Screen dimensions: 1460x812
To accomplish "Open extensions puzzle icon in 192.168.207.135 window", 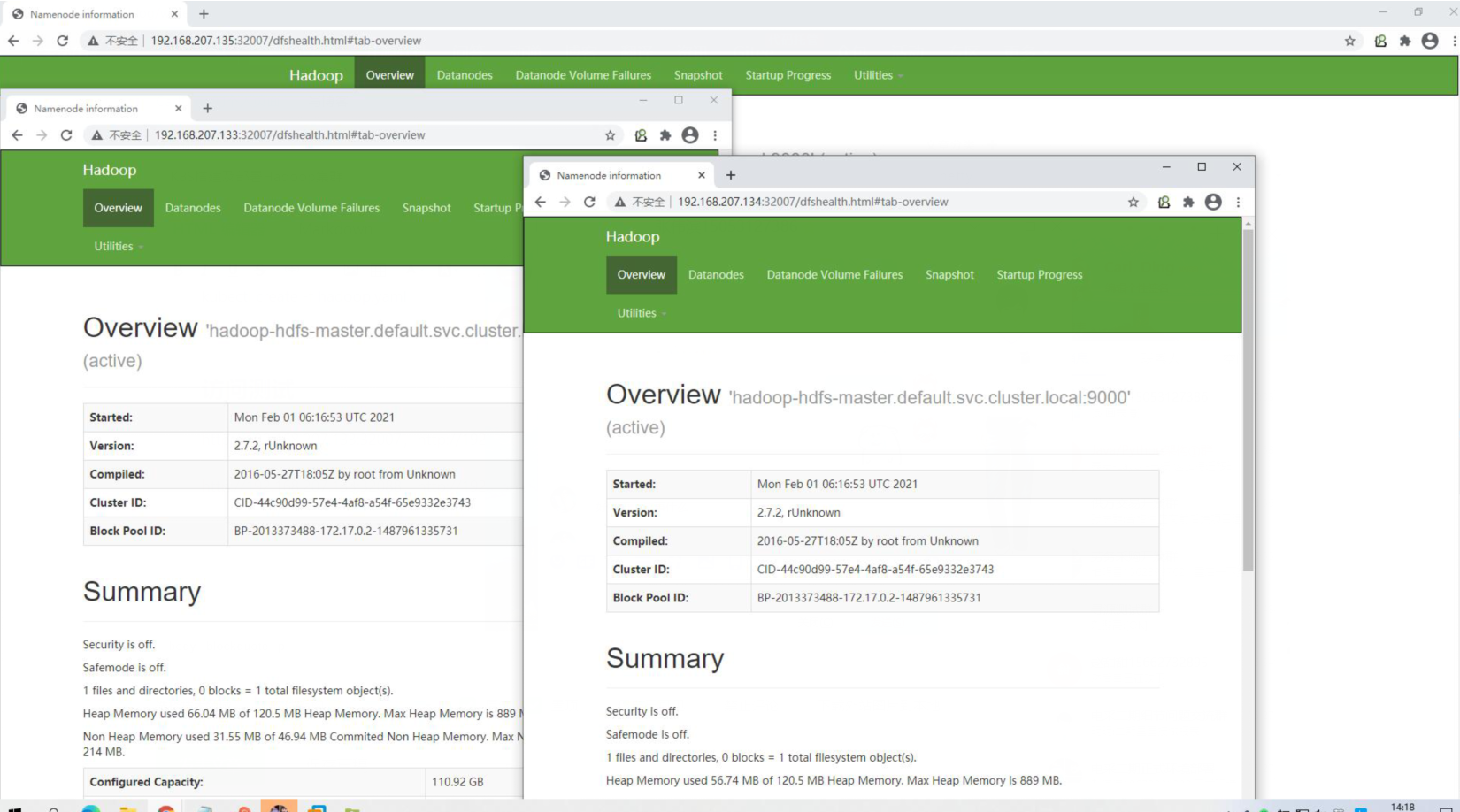I will point(1405,41).
